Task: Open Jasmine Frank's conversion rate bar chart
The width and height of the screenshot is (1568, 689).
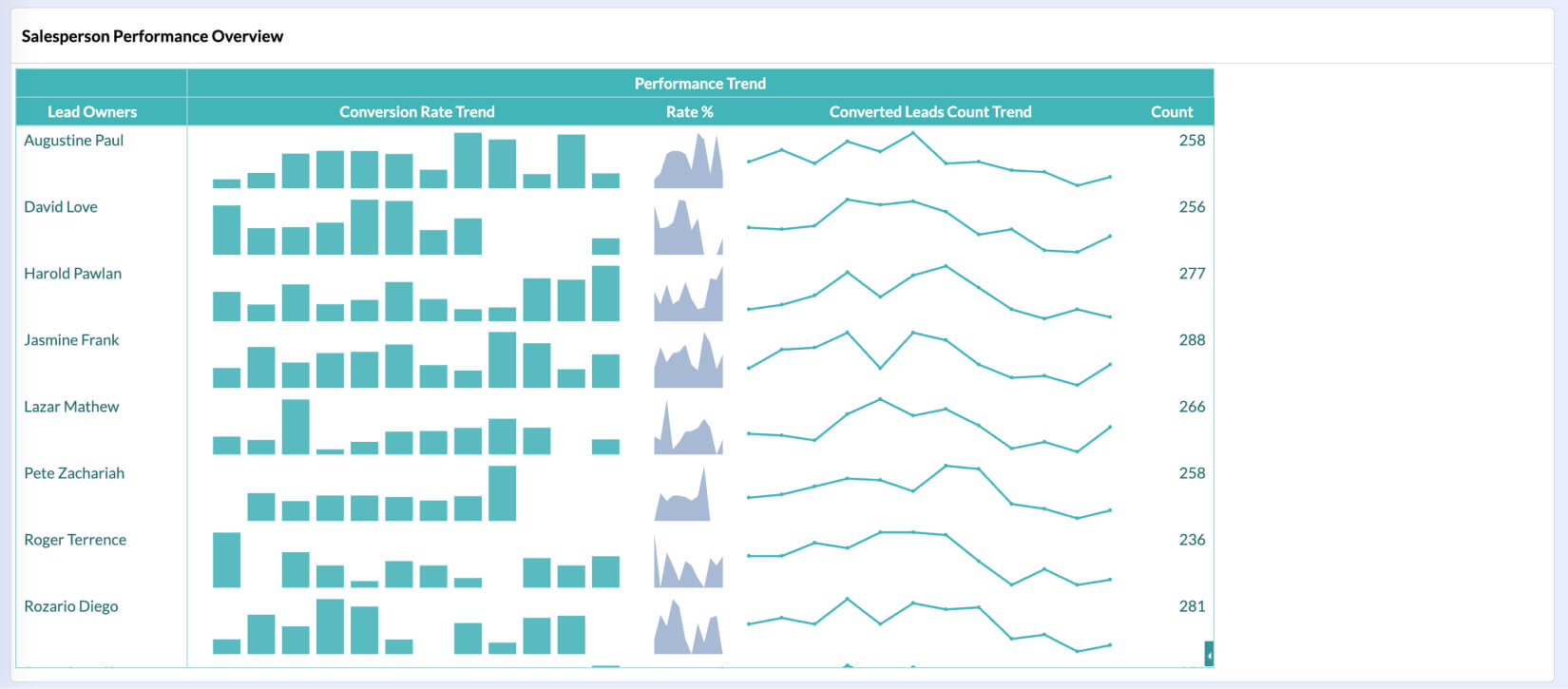Action: pyautogui.click(x=416, y=359)
